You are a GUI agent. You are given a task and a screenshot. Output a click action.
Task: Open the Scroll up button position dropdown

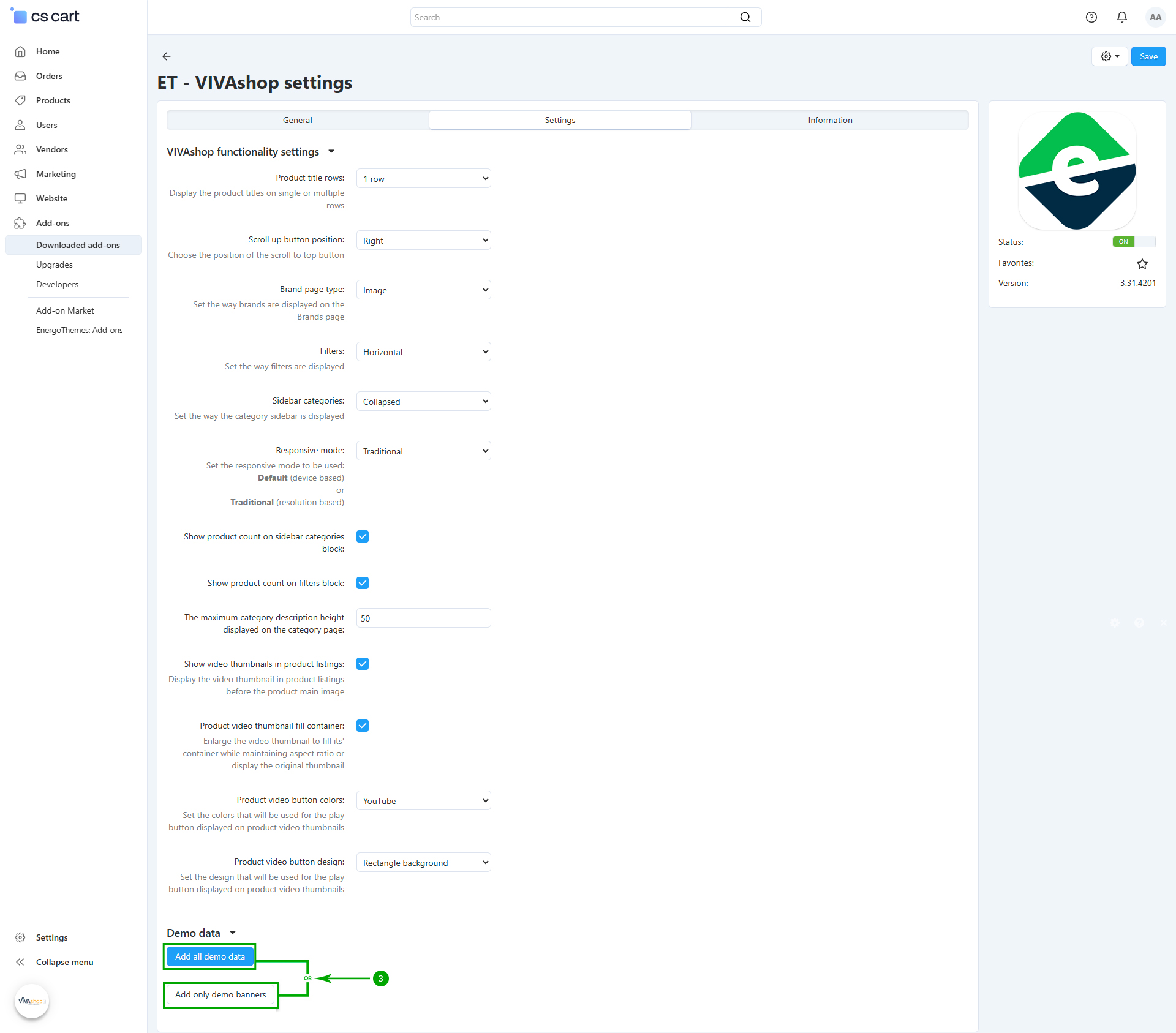423,241
